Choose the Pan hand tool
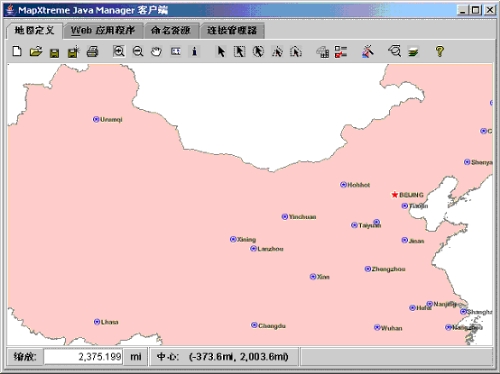Screen dimensions: 500x374 pyautogui.click(x=156, y=51)
